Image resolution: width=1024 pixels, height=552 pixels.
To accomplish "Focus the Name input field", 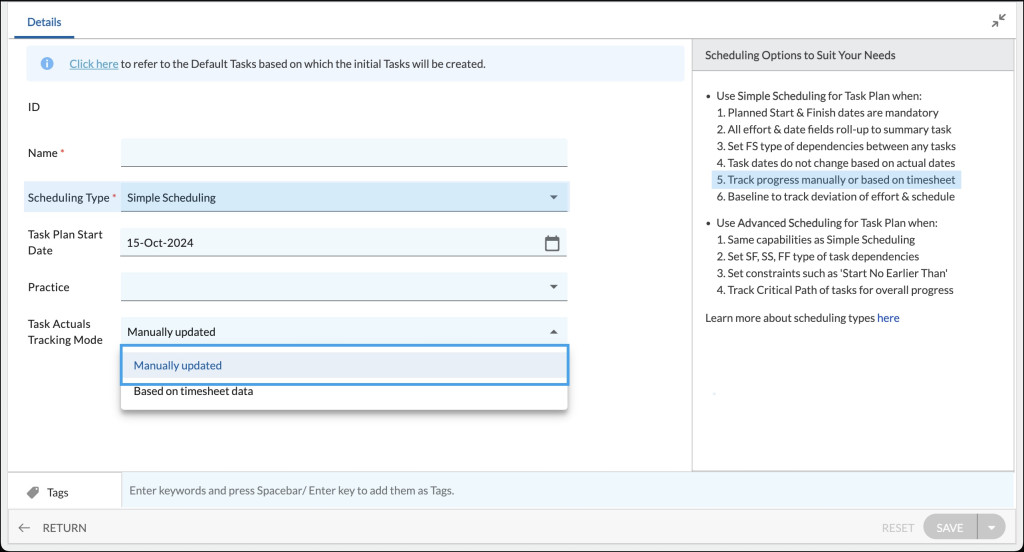I will [344, 152].
